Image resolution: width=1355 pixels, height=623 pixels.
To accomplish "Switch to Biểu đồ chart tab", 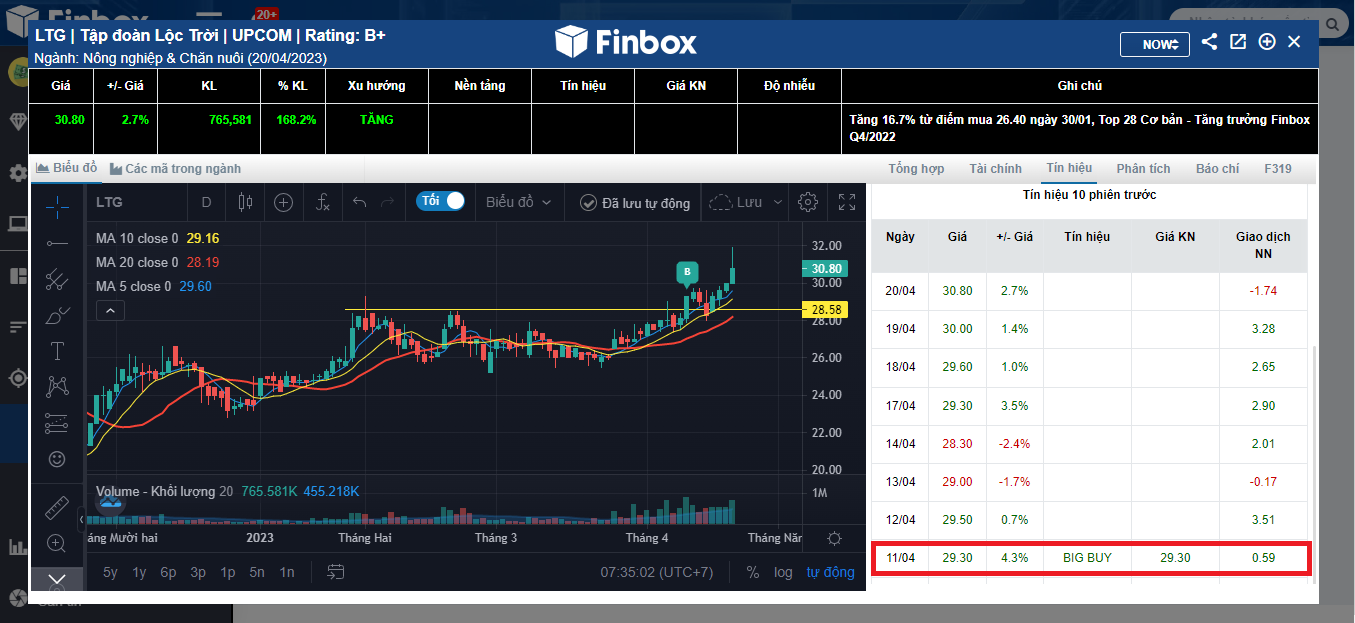I will (66, 168).
